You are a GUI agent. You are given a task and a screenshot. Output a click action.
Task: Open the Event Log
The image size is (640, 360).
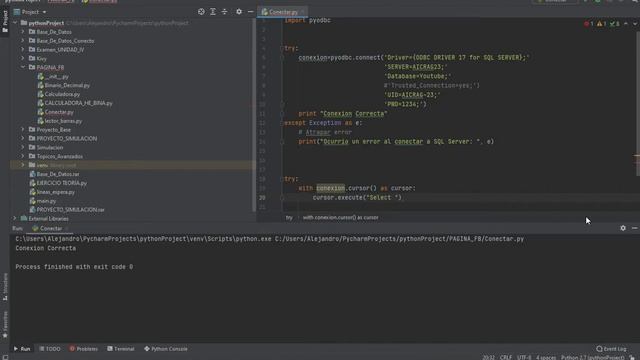[611, 349]
